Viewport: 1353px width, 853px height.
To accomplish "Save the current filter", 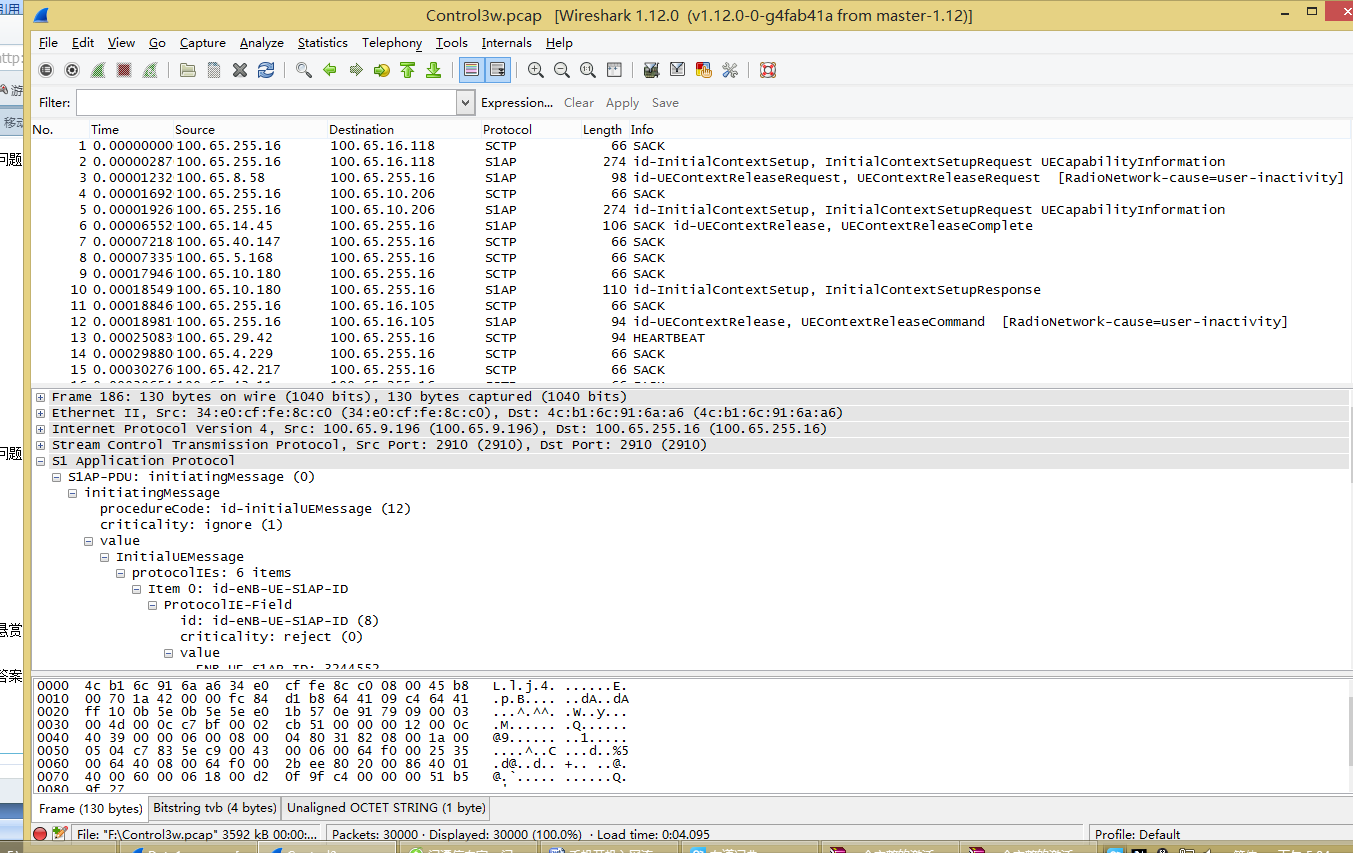I will (665, 103).
